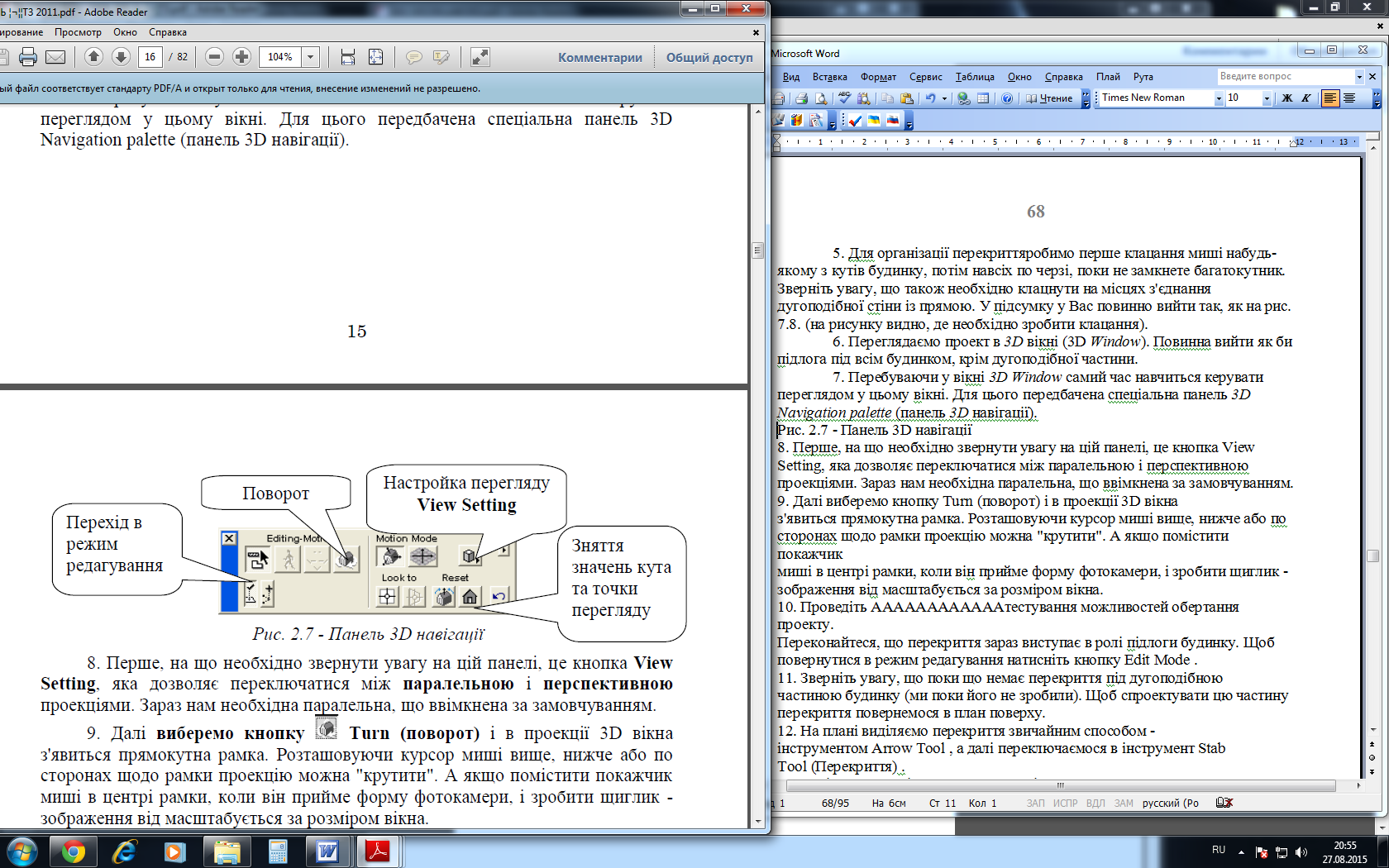Toggle align left in Word toolbar

[1330, 98]
